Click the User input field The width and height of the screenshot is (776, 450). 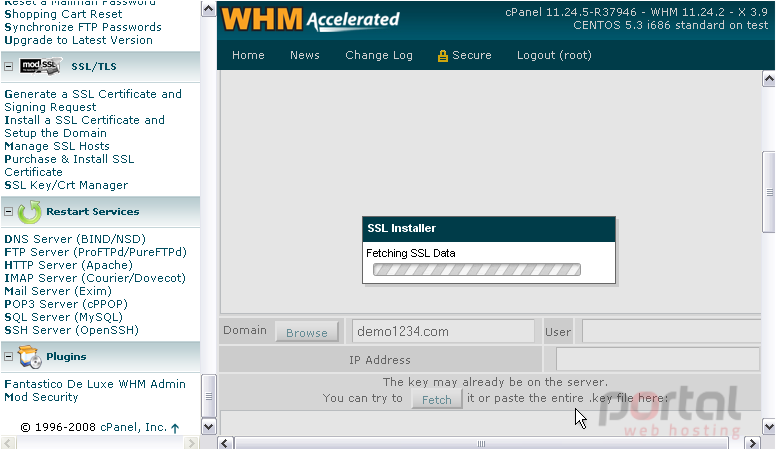pyautogui.click(x=671, y=331)
